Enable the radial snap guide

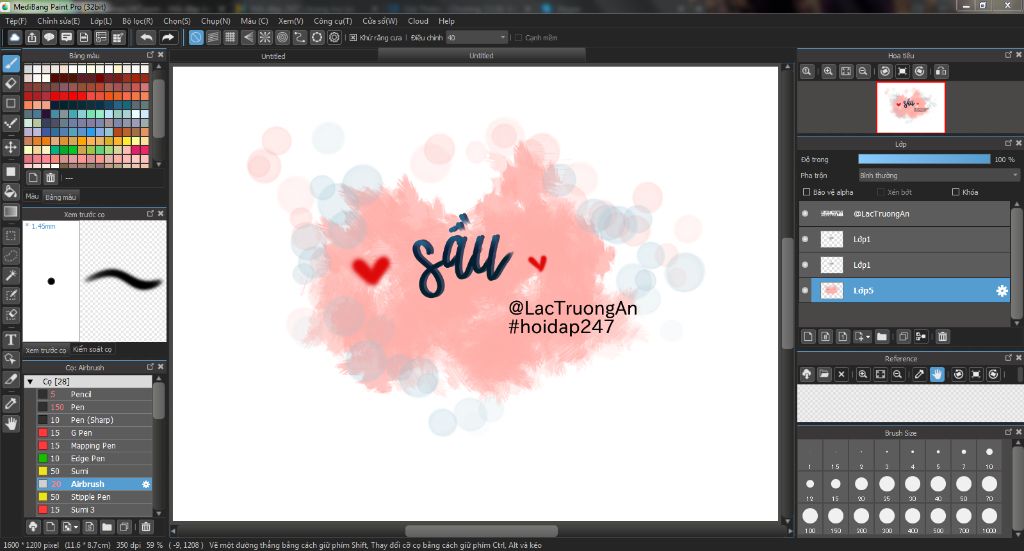tap(264, 37)
